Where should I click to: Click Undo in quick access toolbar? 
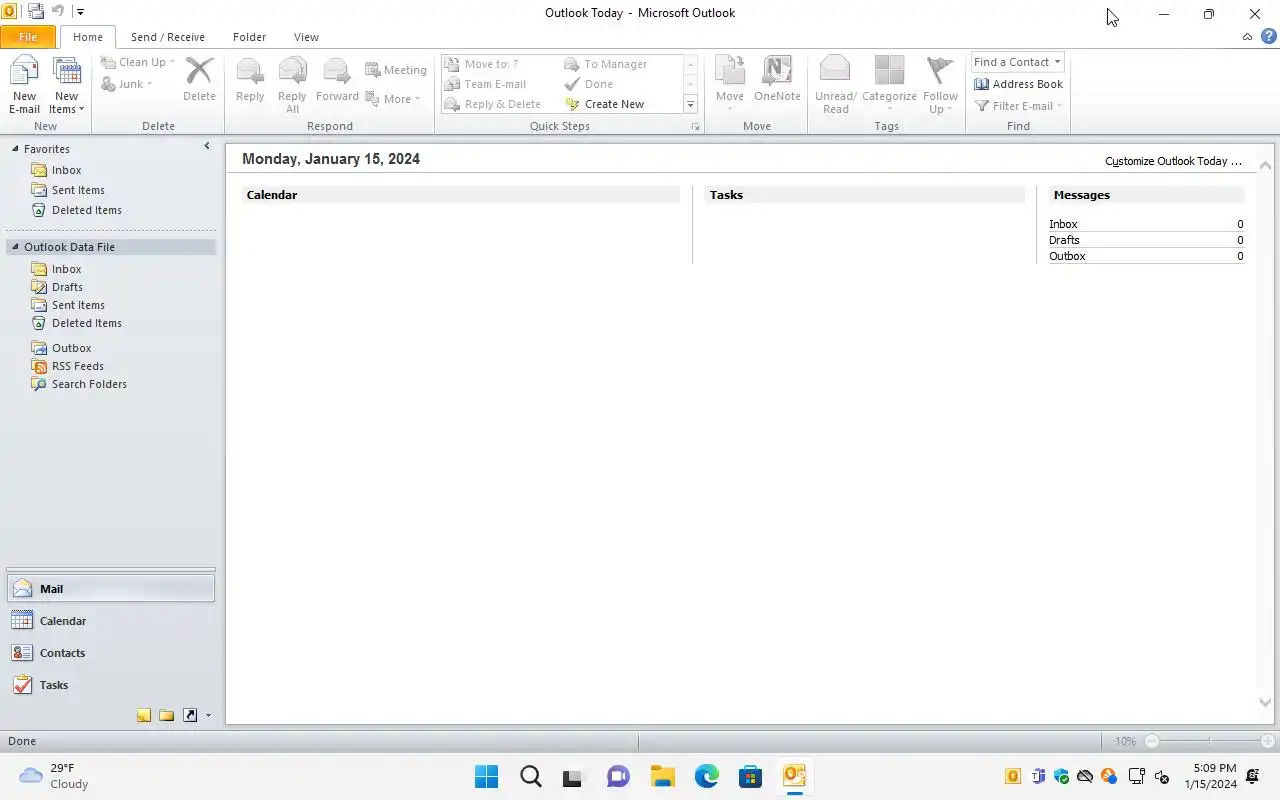[x=58, y=12]
